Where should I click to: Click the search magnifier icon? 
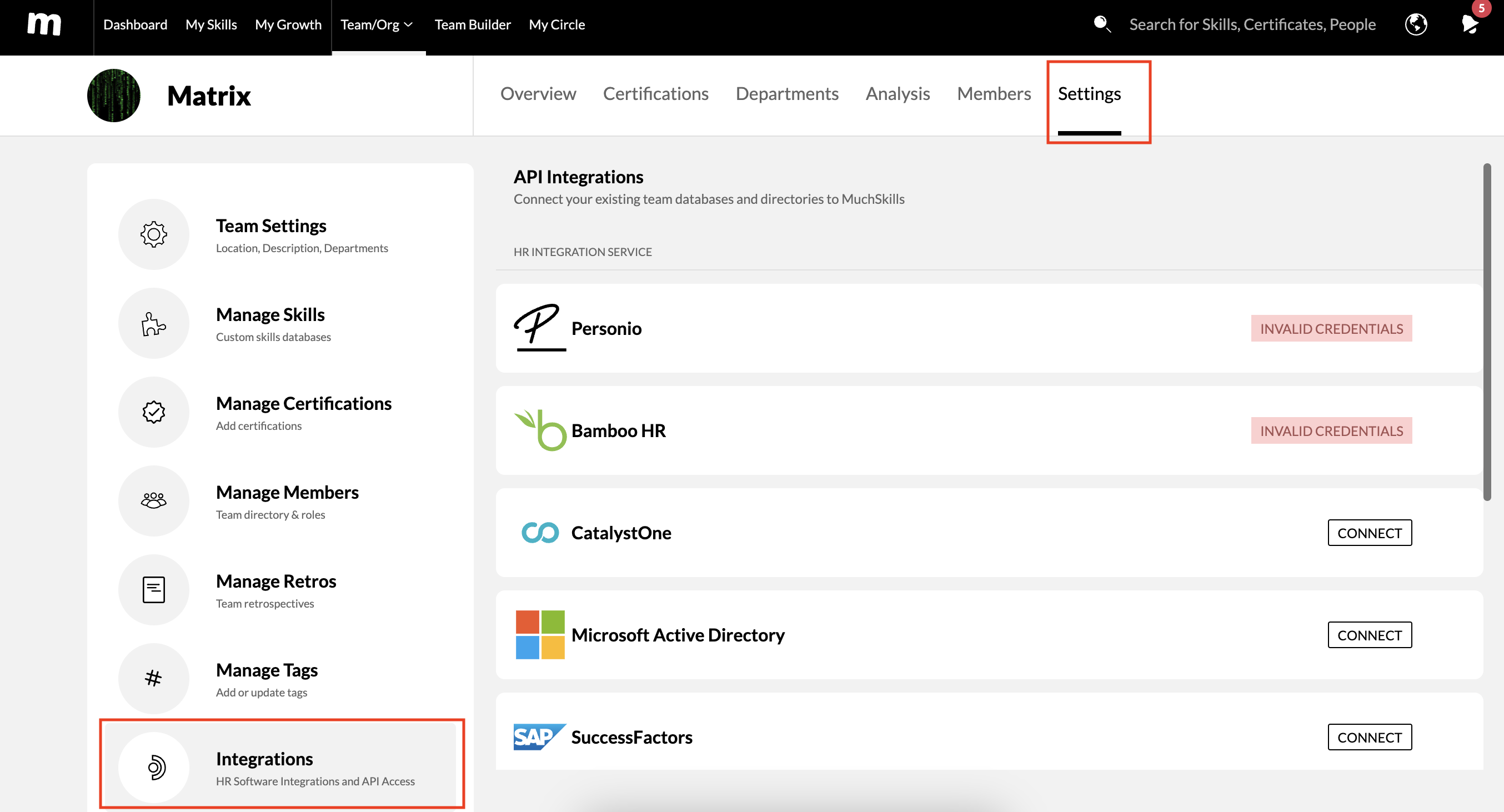[1101, 24]
